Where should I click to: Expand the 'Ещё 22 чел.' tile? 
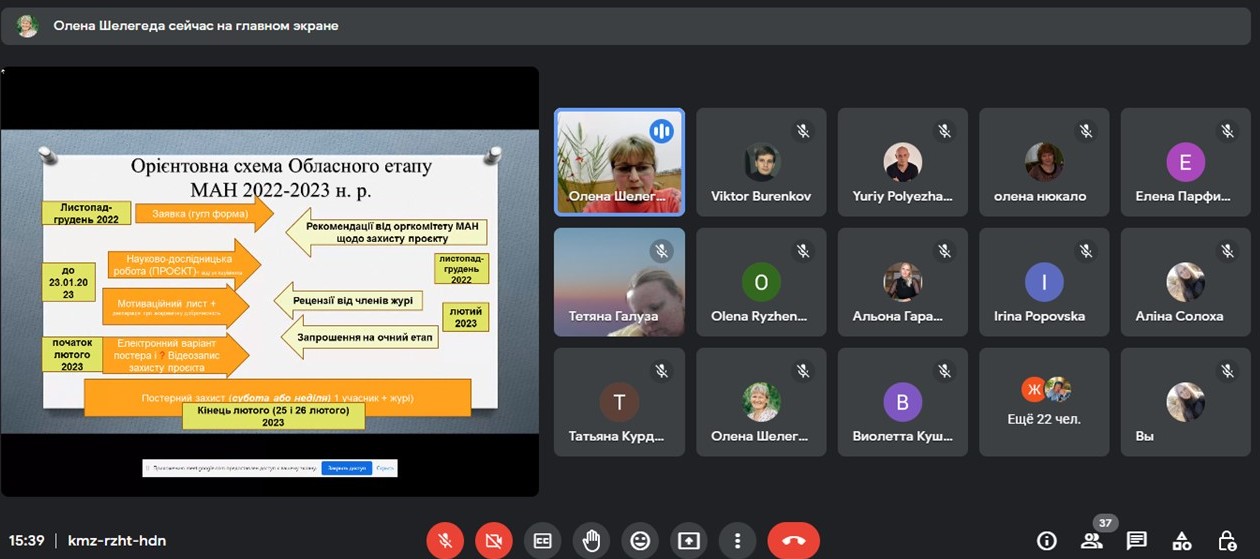tap(1044, 402)
